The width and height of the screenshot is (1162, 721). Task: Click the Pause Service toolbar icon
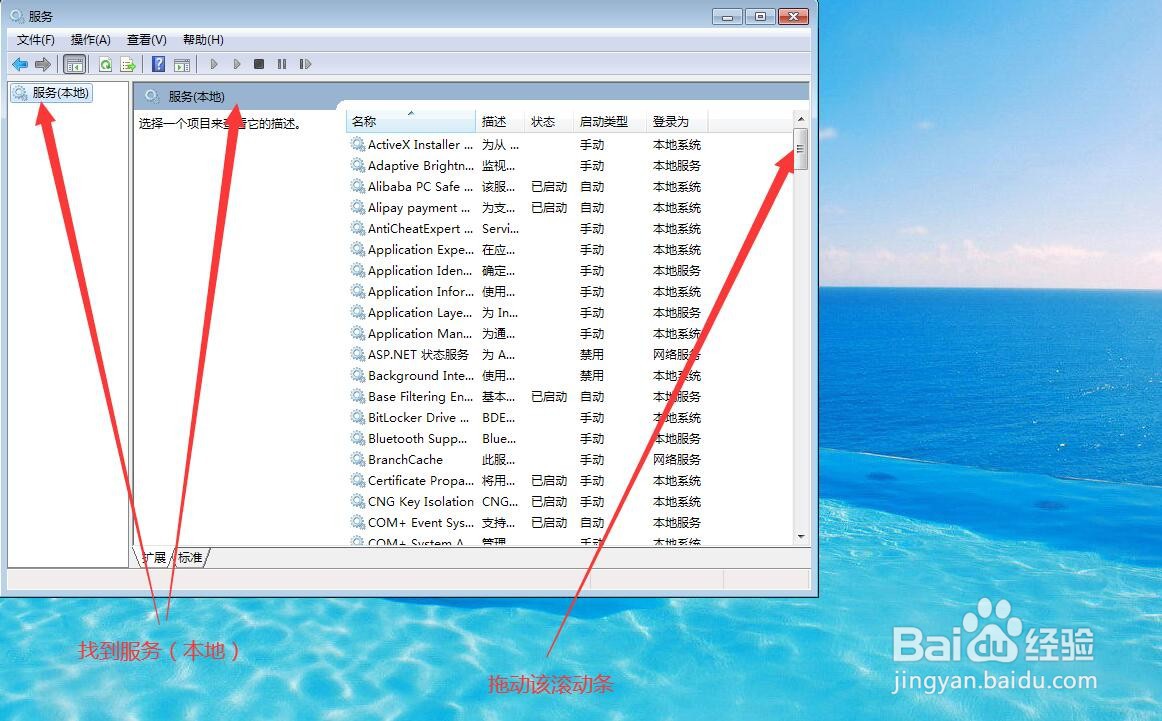(281, 64)
